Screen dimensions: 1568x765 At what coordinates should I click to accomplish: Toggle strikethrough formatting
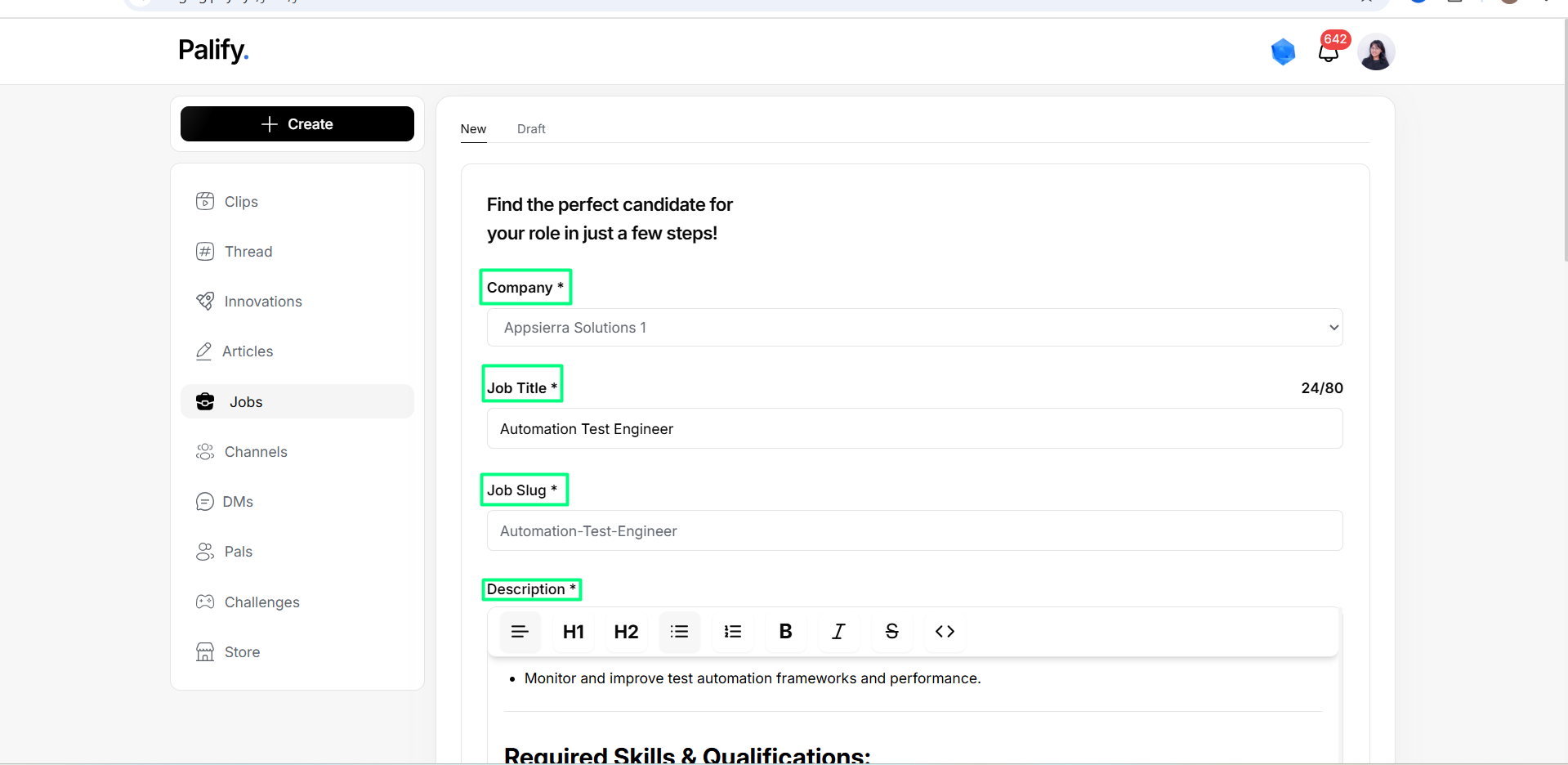(x=891, y=632)
